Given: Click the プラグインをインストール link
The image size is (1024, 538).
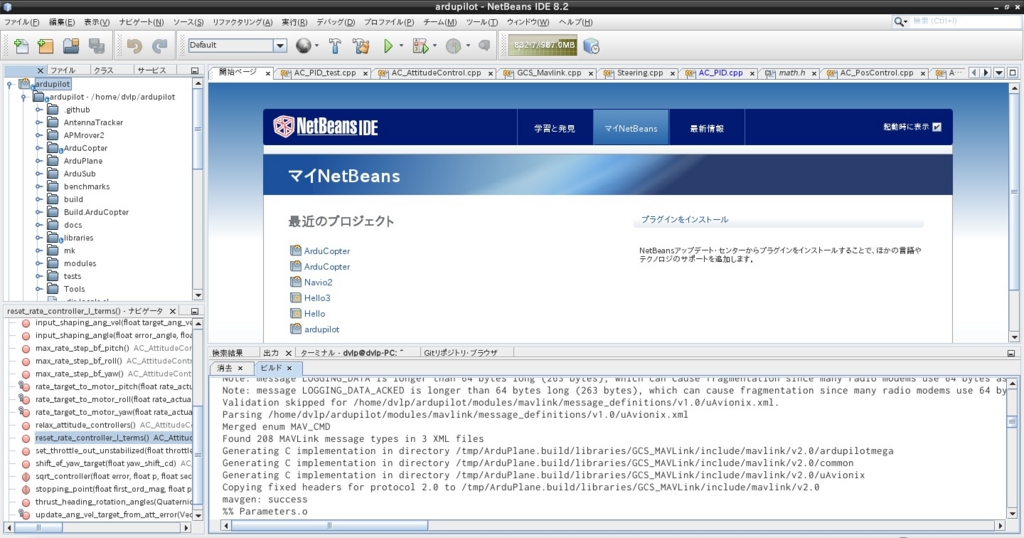Looking at the screenshot, I should pos(684,219).
